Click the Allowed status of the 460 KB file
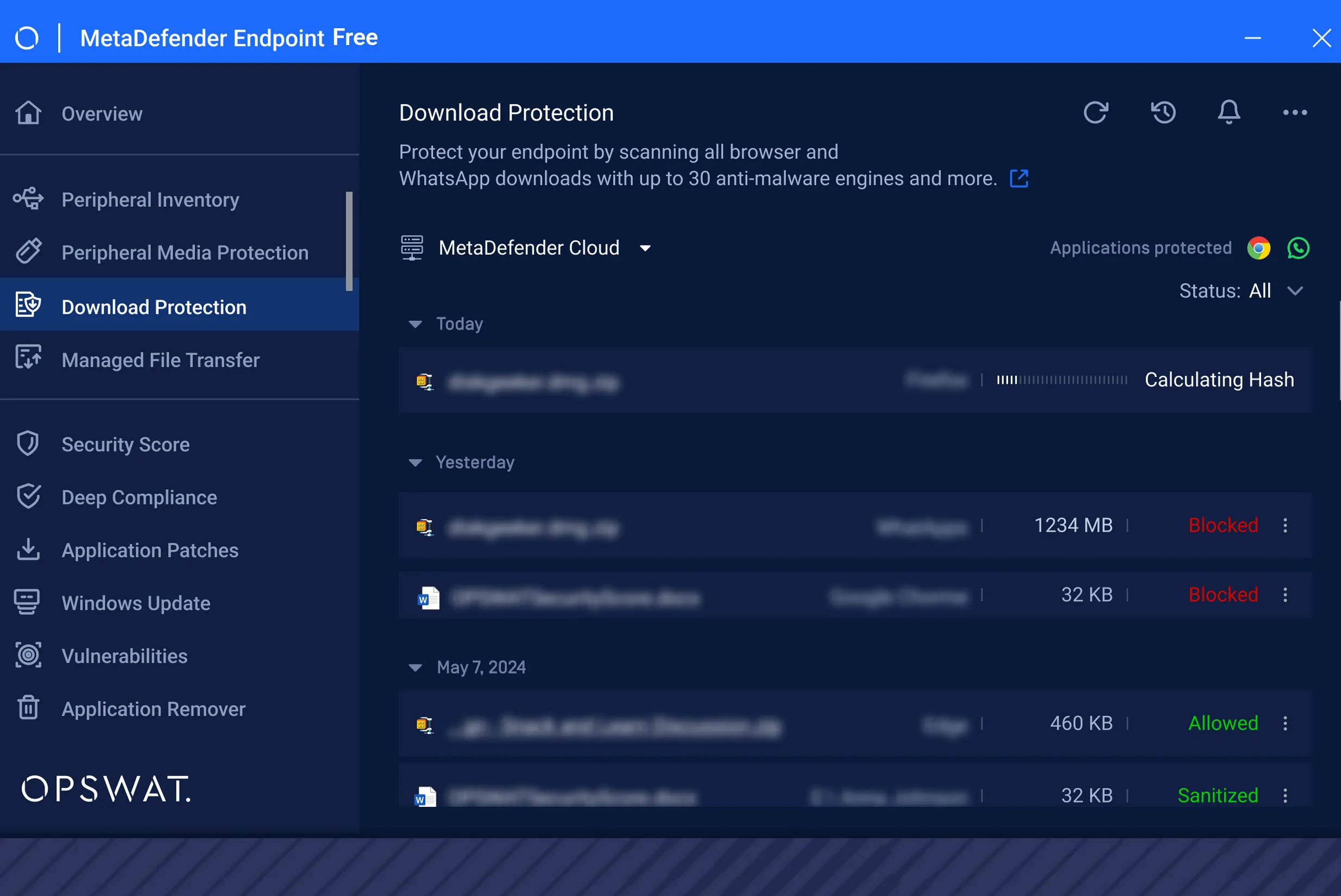 1223,723
